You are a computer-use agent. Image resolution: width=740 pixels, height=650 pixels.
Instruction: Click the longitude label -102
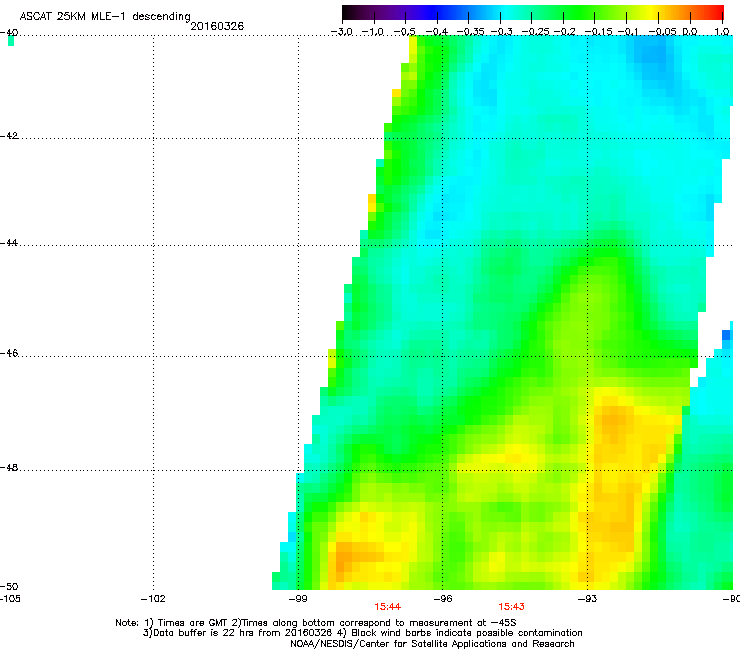[153, 599]
